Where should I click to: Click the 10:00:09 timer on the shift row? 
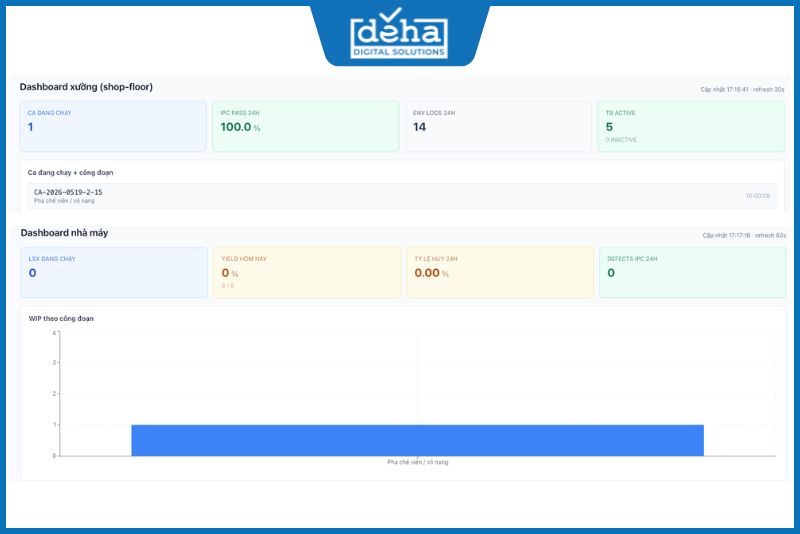(758, 196)
